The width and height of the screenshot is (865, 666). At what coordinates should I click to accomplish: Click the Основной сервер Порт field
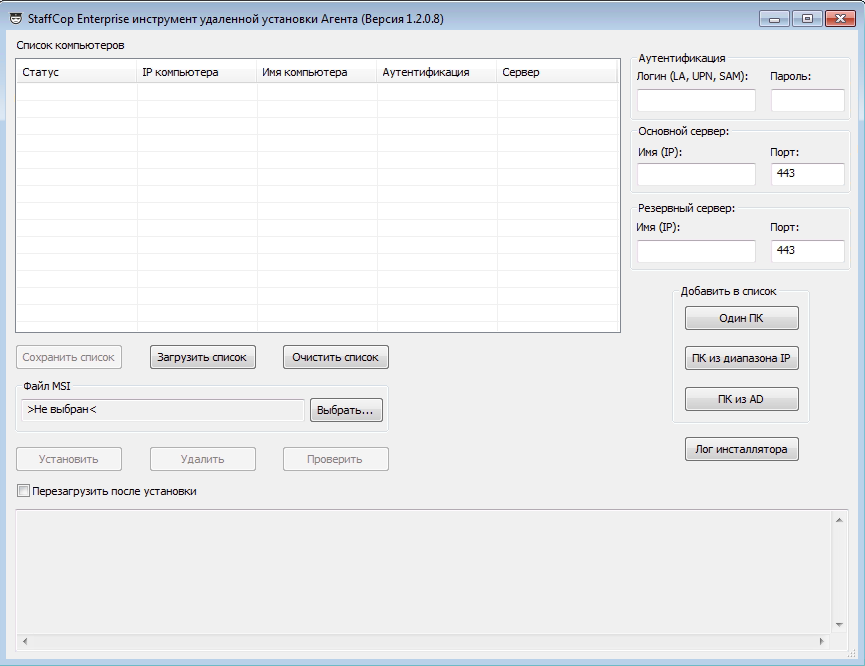point(807,175)
